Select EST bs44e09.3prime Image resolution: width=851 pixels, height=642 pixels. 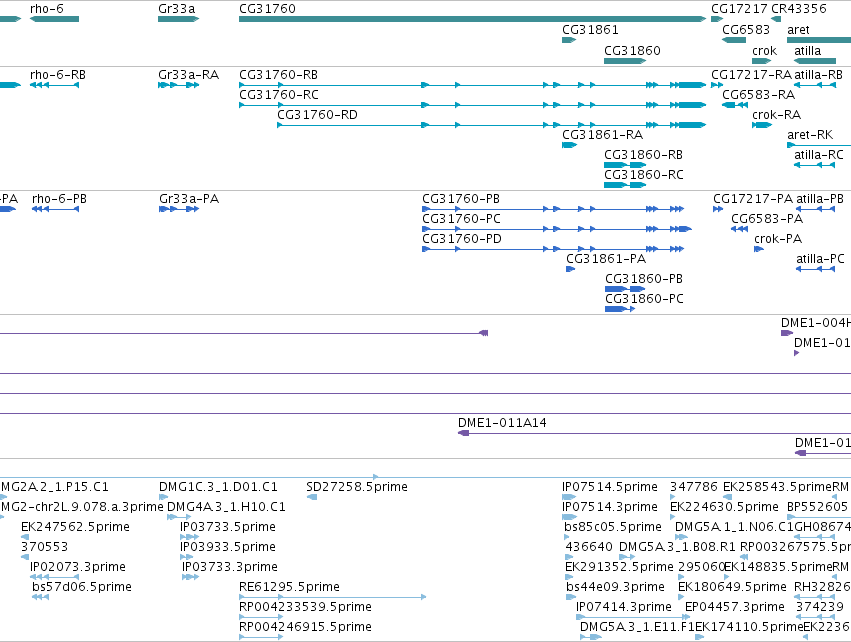(x=615, y=588)
